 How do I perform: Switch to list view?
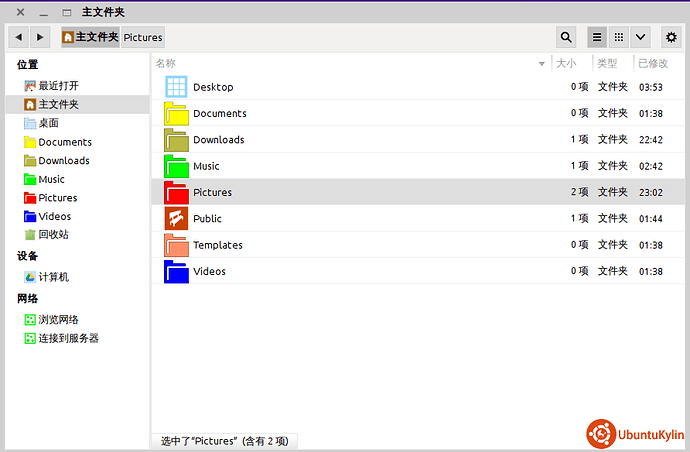pyautogui.click(x=597, y=37)
